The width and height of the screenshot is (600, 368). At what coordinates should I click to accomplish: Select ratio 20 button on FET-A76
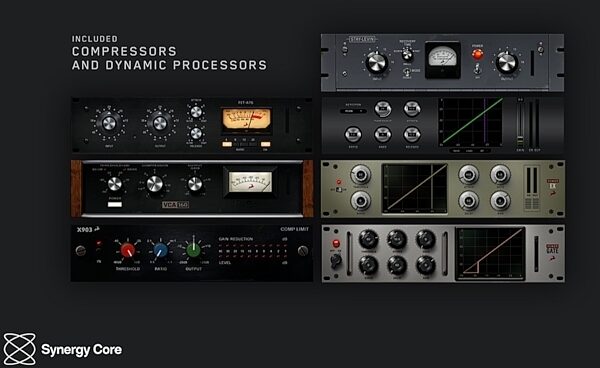[x=253, y=144]
